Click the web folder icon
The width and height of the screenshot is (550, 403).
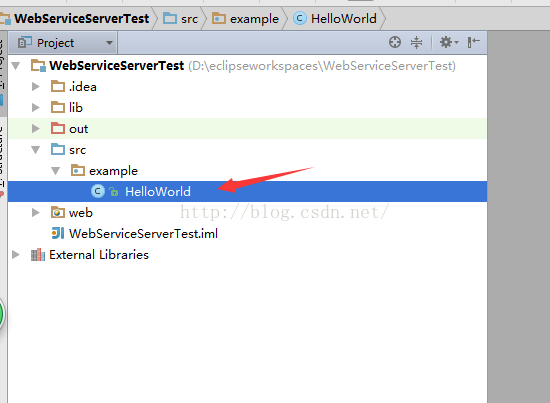[58, 213]
